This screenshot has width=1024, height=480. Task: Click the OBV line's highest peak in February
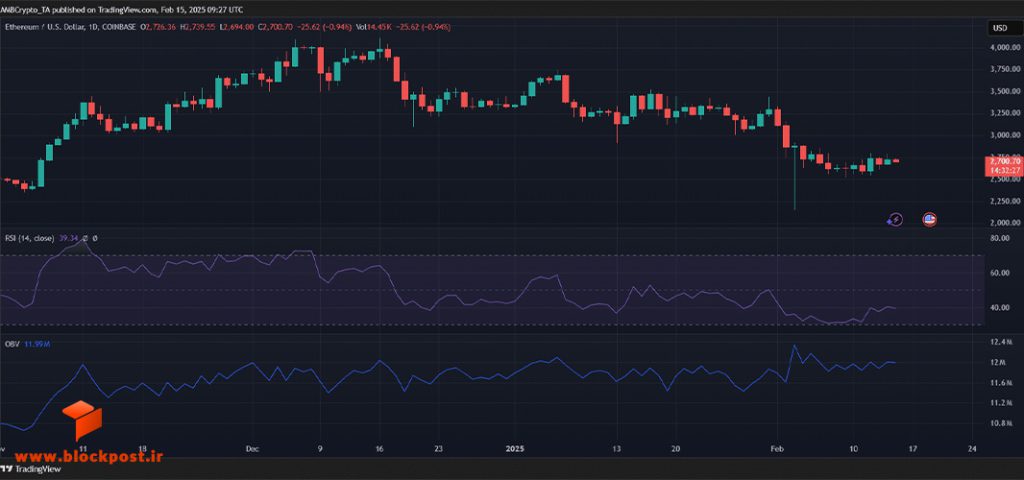[795, 346]
